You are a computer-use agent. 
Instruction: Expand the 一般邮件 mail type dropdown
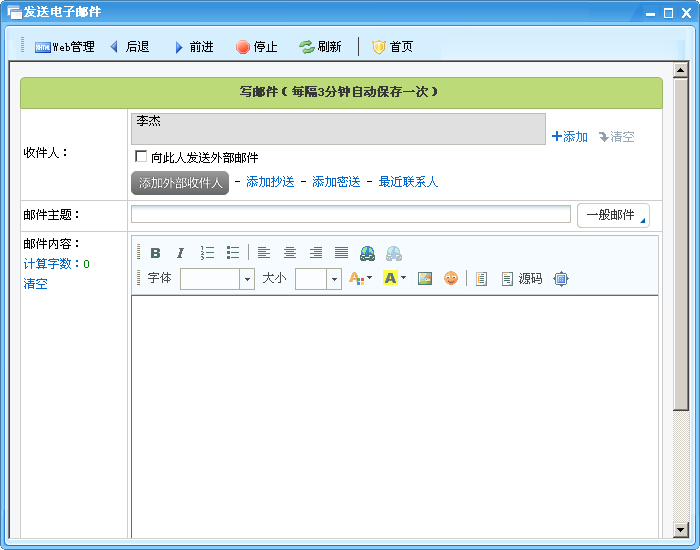coord(613,215)
